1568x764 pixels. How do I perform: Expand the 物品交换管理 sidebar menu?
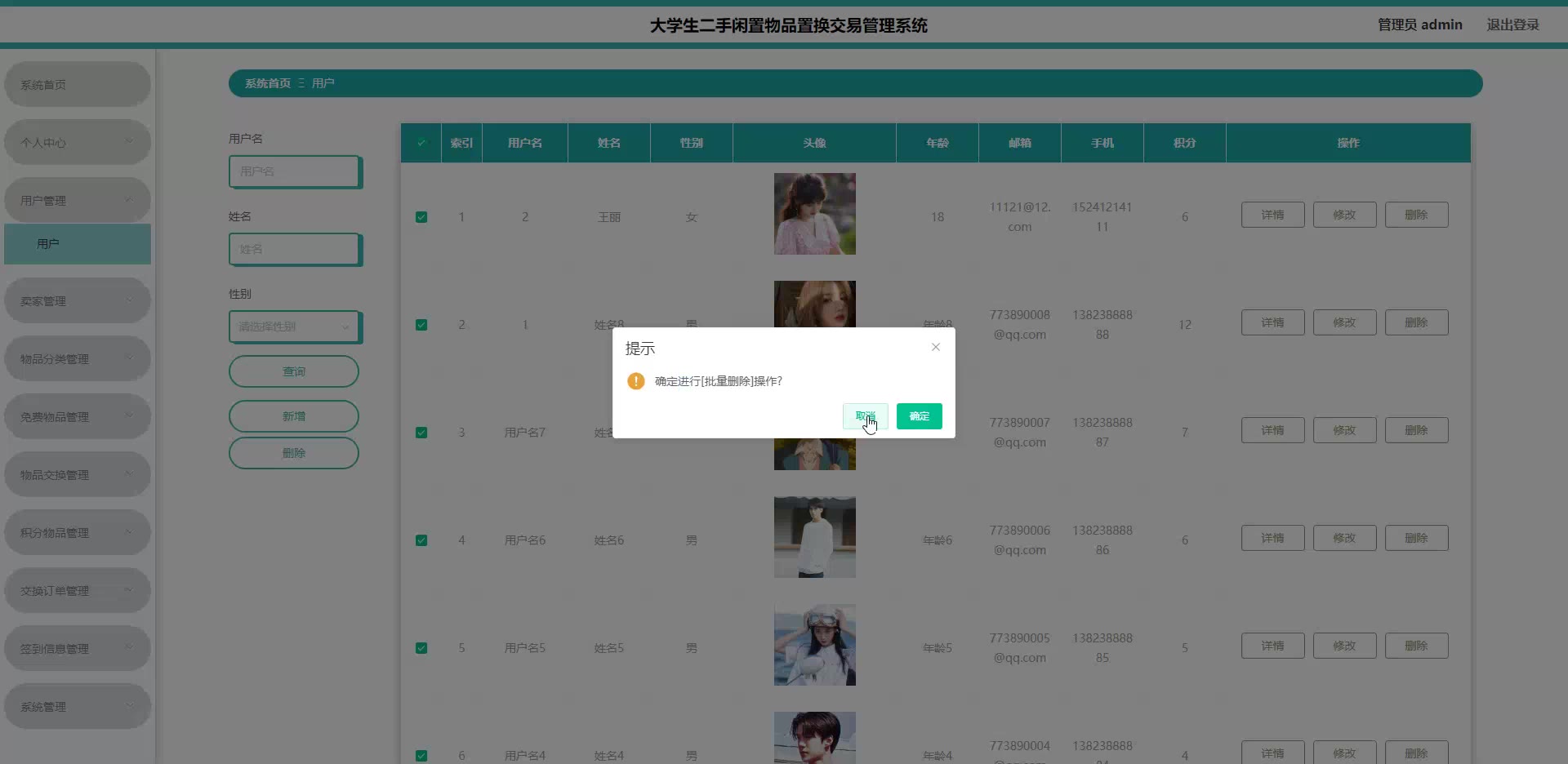78,474
